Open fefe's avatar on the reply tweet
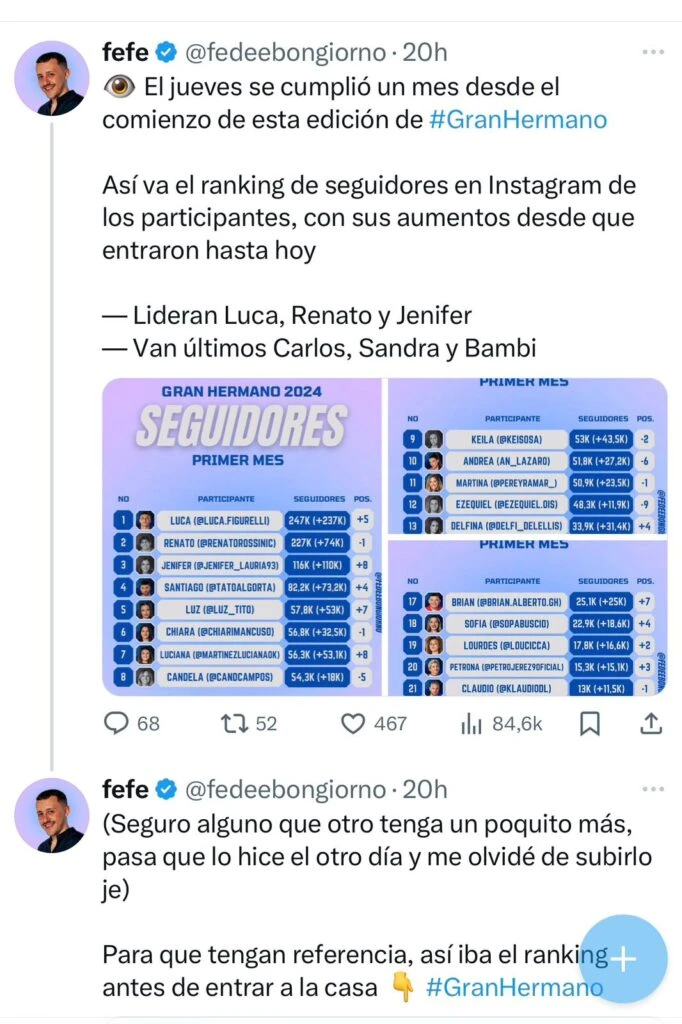 point(52,815)
